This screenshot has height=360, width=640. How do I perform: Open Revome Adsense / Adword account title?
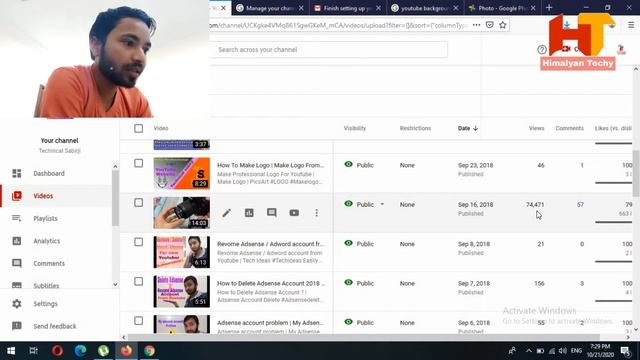coord(270,244)
